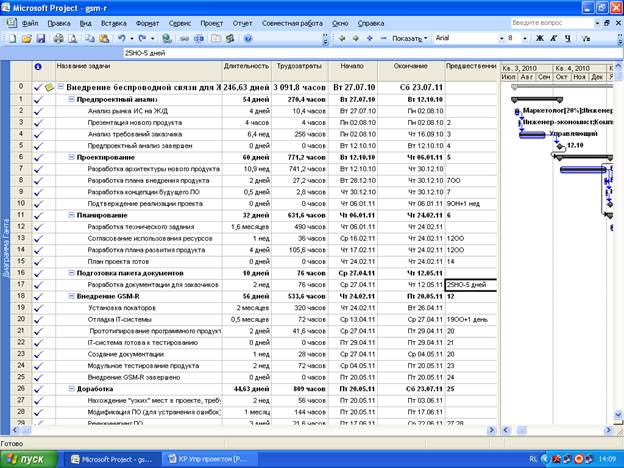Click the New project file icon
This screenshot has width=624, height=468.
(x=11, y=38)
